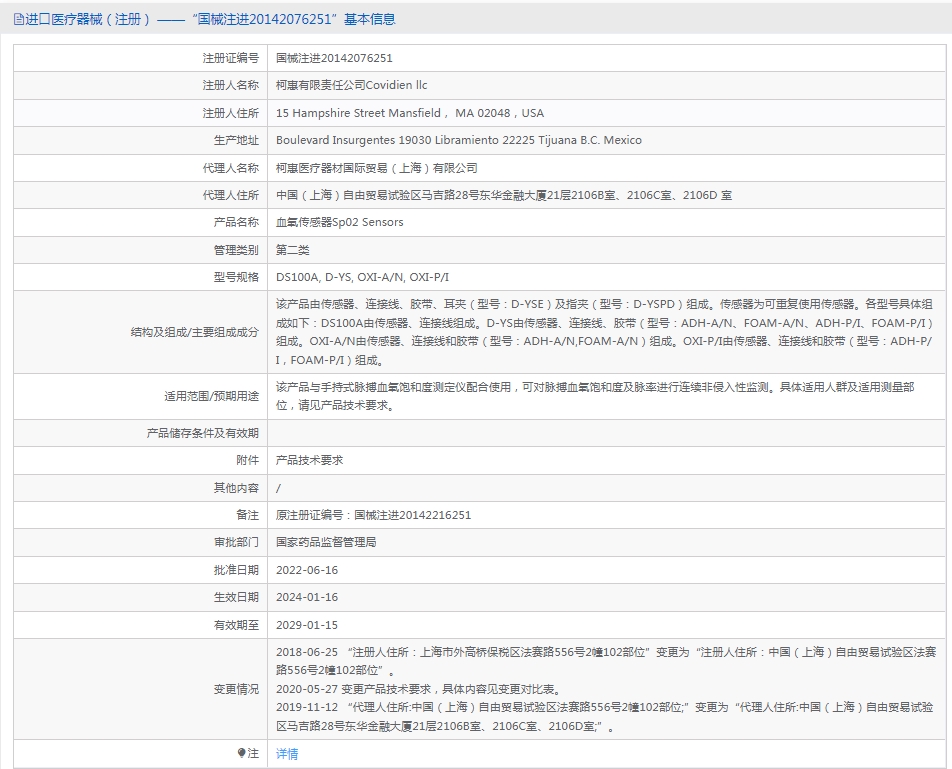Click the 生效日期 label

click(236, 597)
